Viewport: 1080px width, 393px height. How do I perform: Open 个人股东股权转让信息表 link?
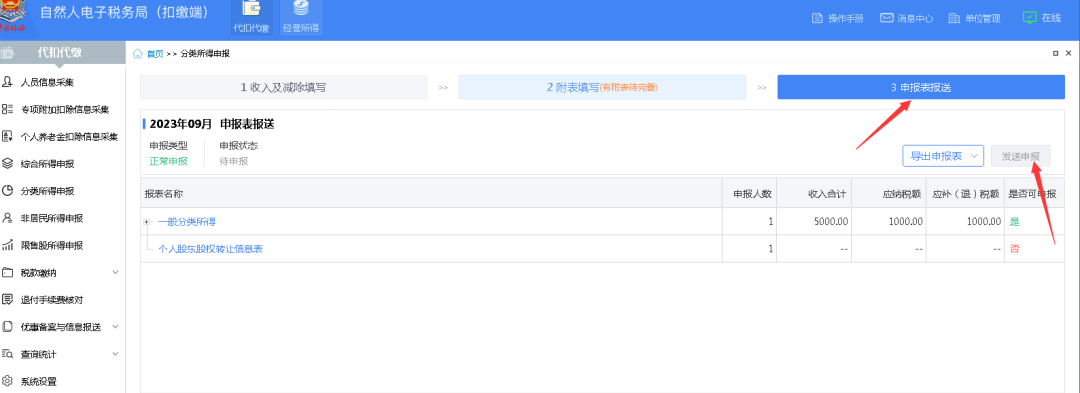[x=210, y=249]
